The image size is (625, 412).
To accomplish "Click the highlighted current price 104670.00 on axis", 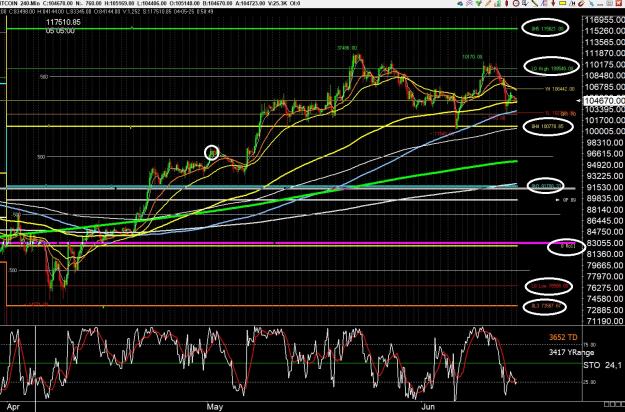I will pos(604,101).
